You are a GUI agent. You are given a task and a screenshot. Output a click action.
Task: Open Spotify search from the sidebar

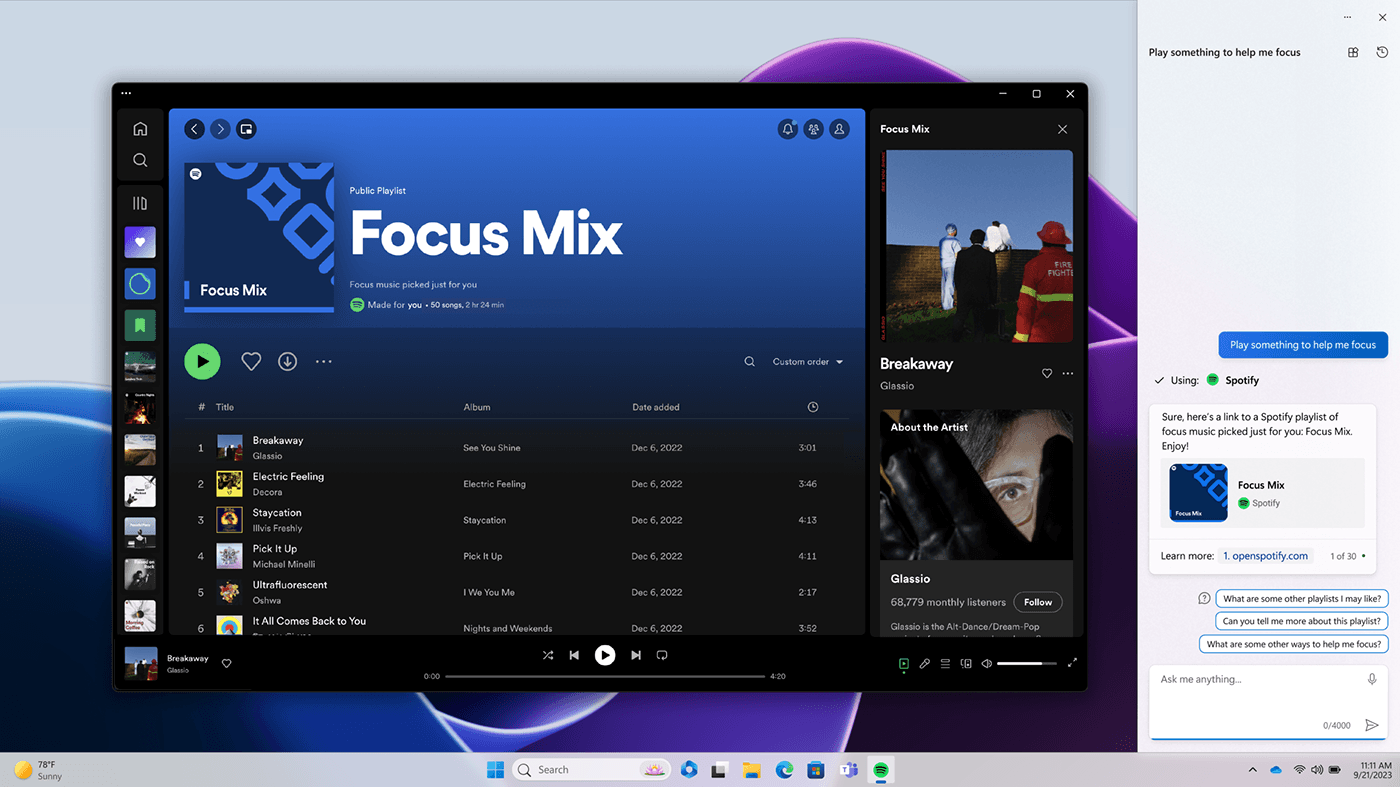coord(140,160)
